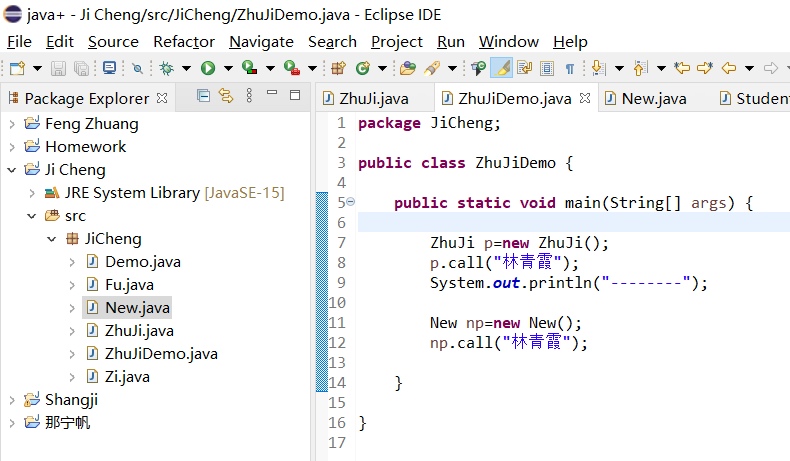Viewport: 790px width, 461px height.
Task: Click the New Java Package icon
Action: click(339, 68)
